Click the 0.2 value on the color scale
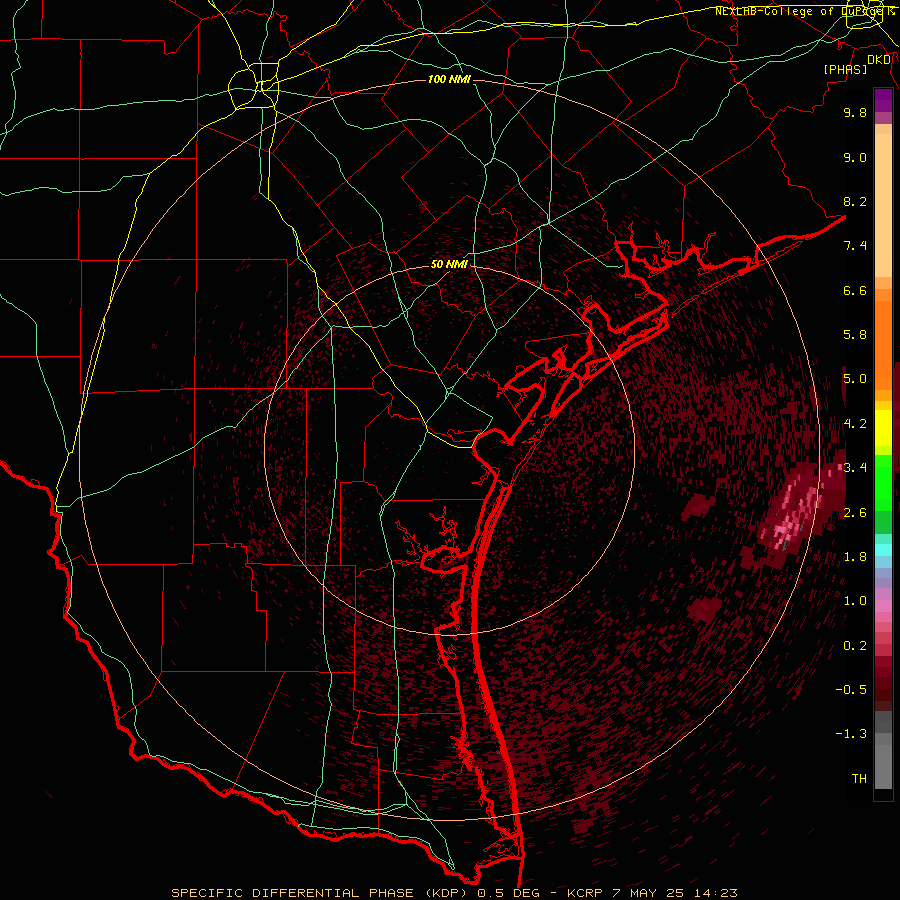Image resolution: width=900 pixels, height=900 pixels. click(x=855, y=646)
